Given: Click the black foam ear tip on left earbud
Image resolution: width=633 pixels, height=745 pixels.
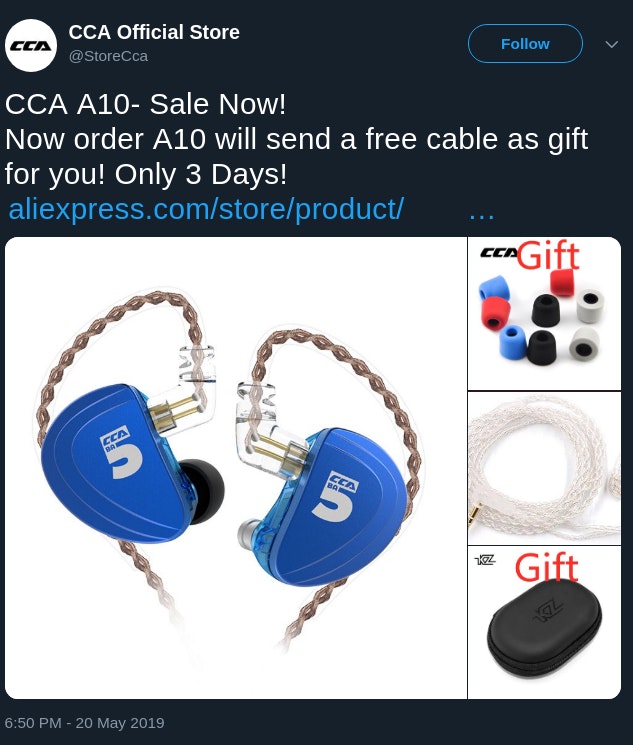Looking at the screenshot, I should pyautogui.click(x=202, y=490).
